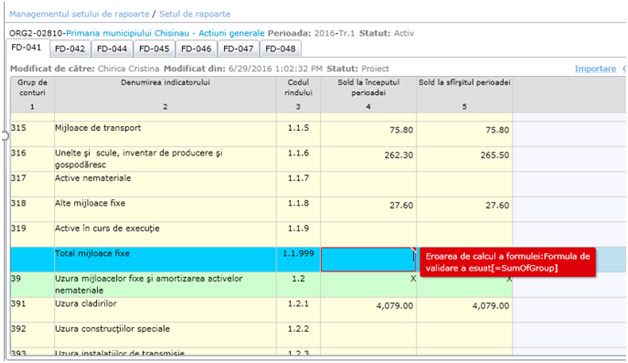Switch to the FD-044 tab

tap(112, 49)
